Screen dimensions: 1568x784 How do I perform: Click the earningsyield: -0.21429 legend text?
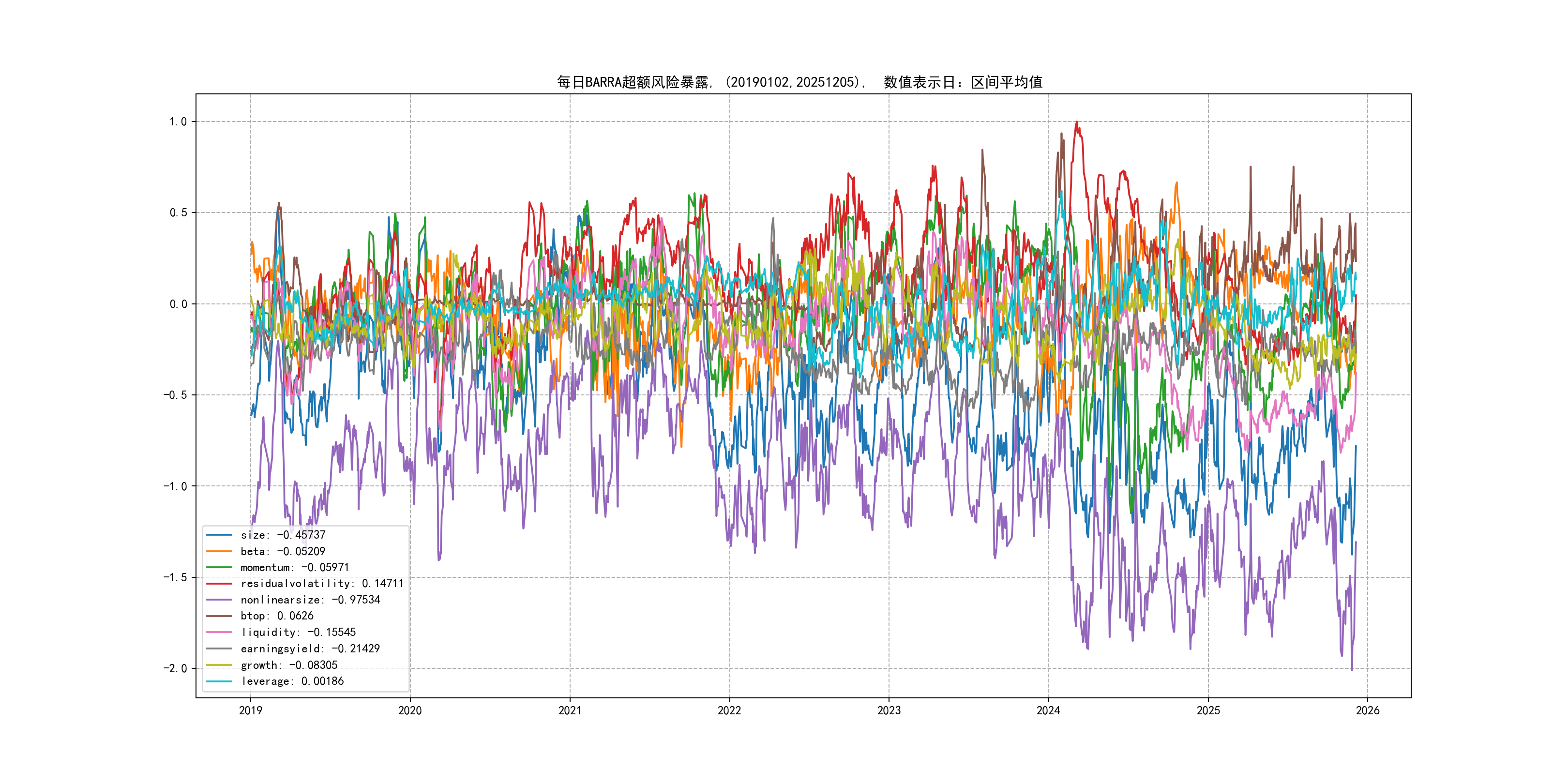tap(310, 649)
